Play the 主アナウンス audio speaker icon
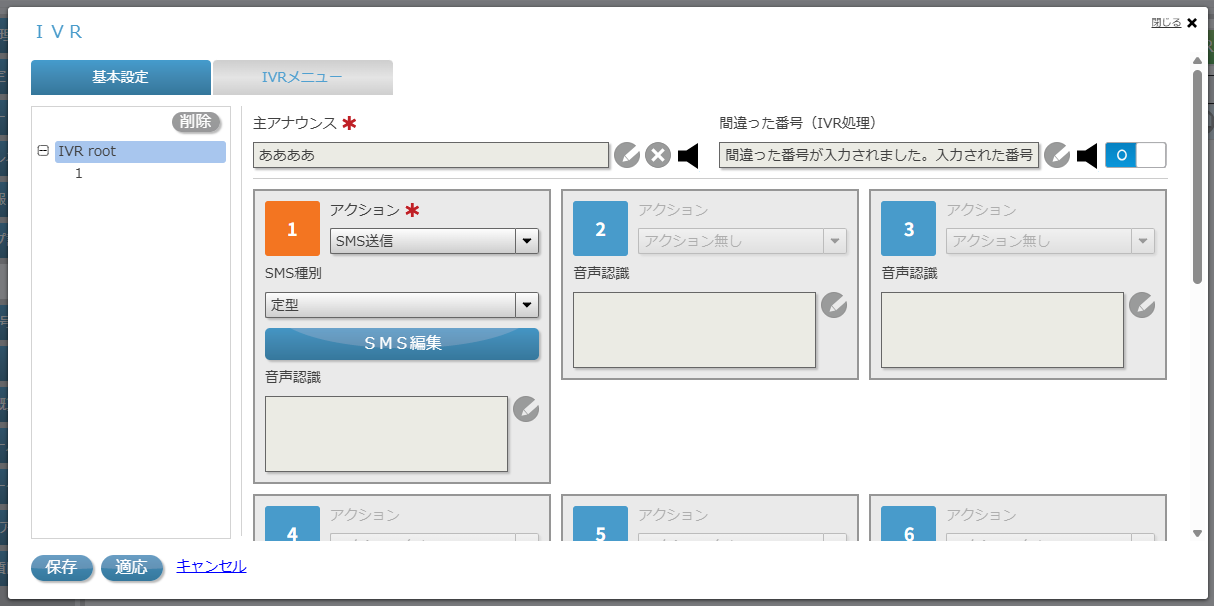 688,154
